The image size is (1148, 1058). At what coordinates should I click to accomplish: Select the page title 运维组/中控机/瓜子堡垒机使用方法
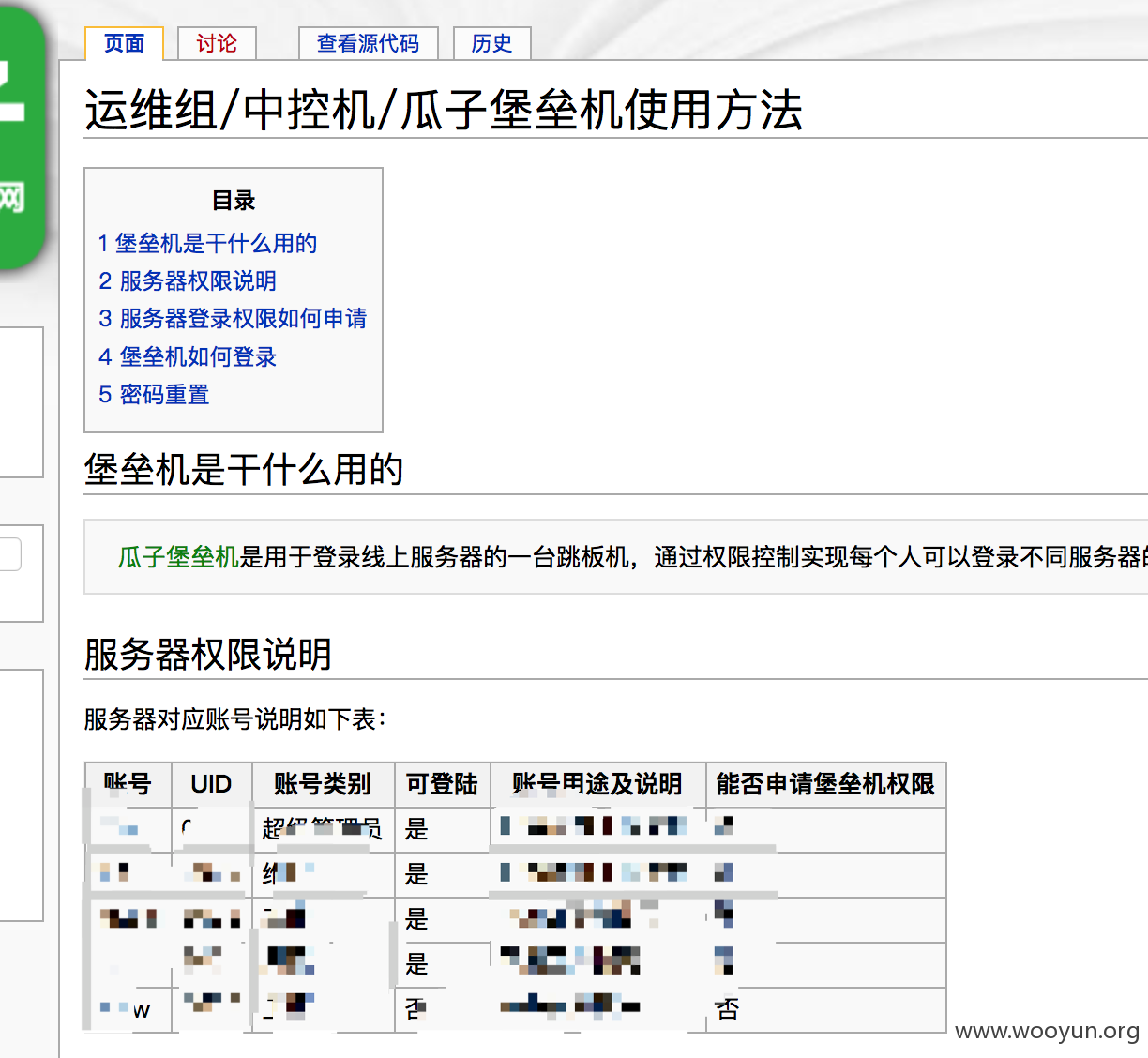tap(444, 111)
